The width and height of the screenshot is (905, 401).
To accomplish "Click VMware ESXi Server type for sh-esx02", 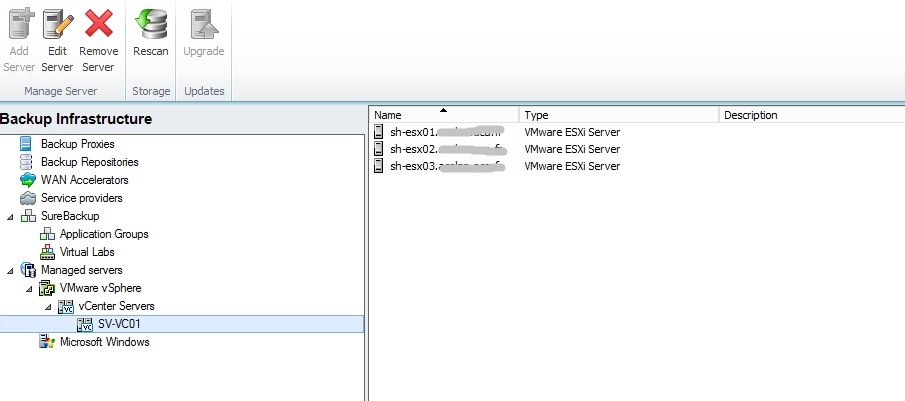I will [x=572, y=149].
